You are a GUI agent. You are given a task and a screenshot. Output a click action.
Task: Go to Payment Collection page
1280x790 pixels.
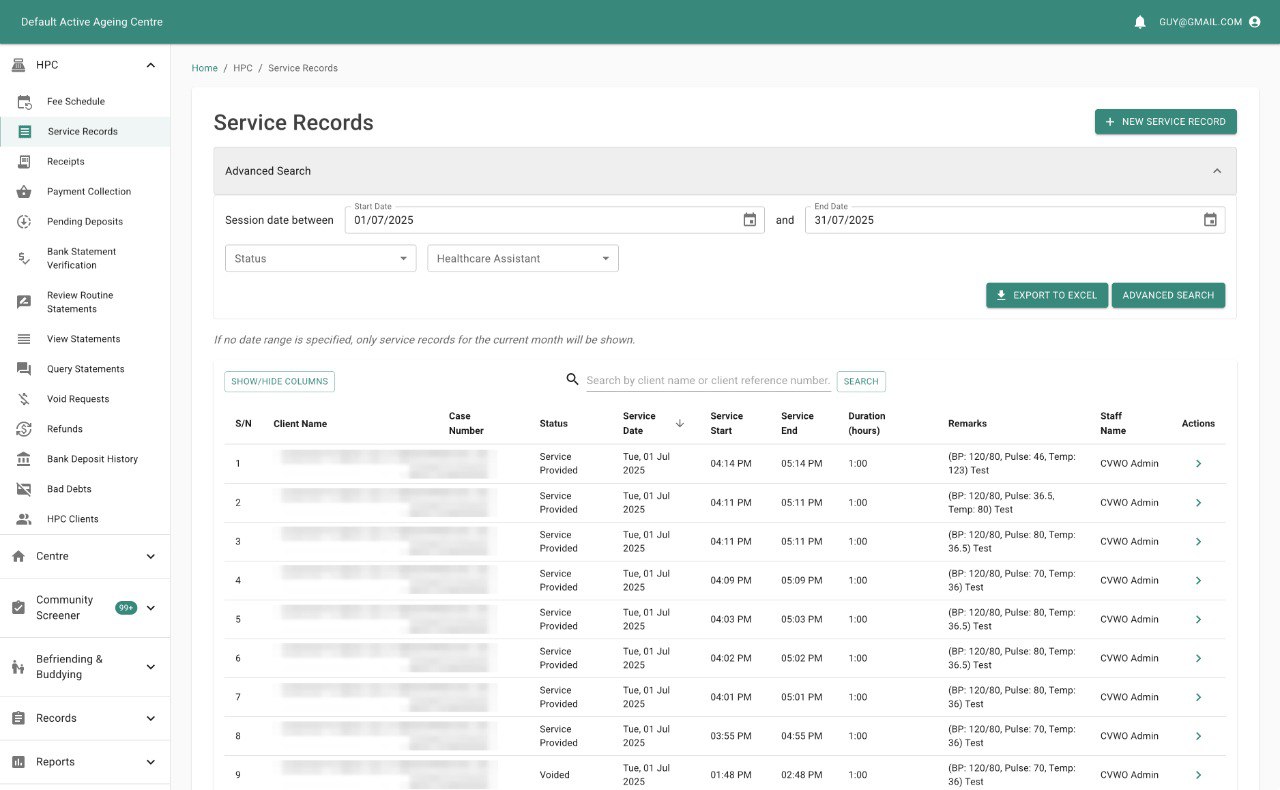coord(88,192)
